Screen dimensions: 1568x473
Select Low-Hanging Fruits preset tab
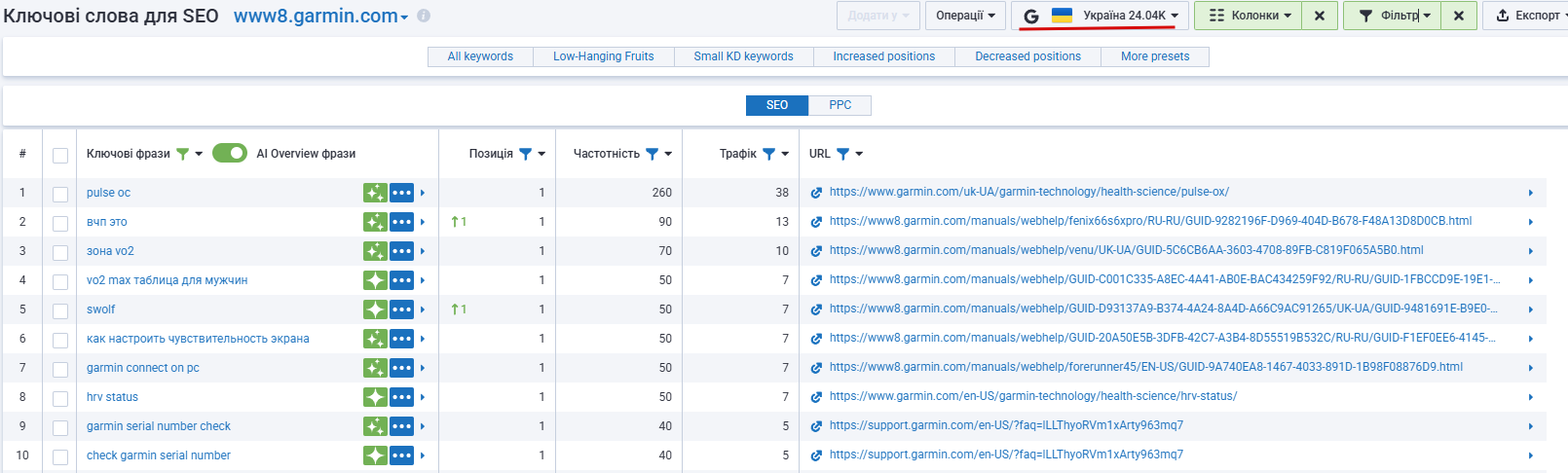(x=604, y=56)
